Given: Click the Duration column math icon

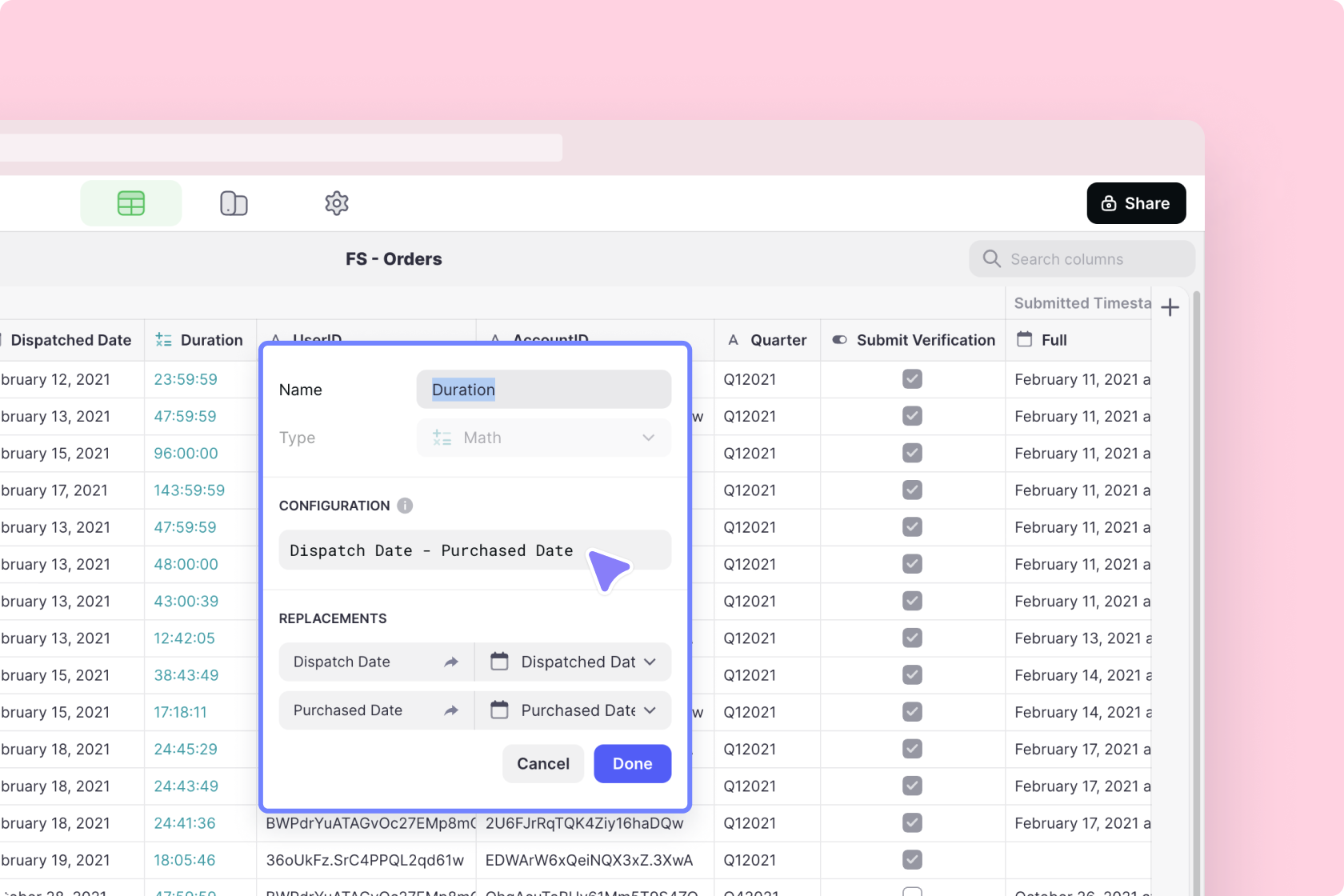Looking at the screenshot, I should click(163, 340).
